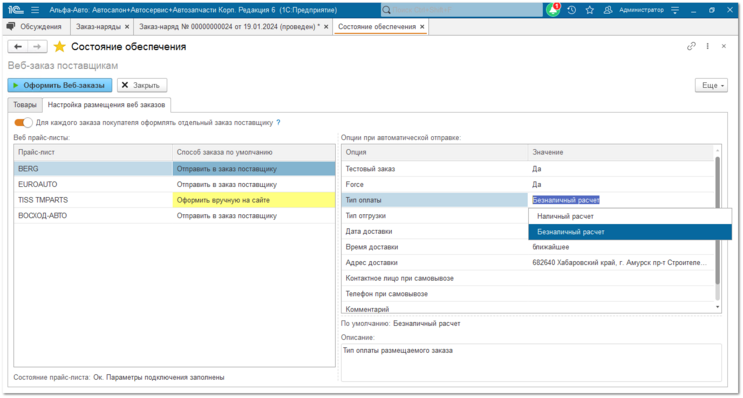
Task: Click the Описание text area
Action: (531, 362)
